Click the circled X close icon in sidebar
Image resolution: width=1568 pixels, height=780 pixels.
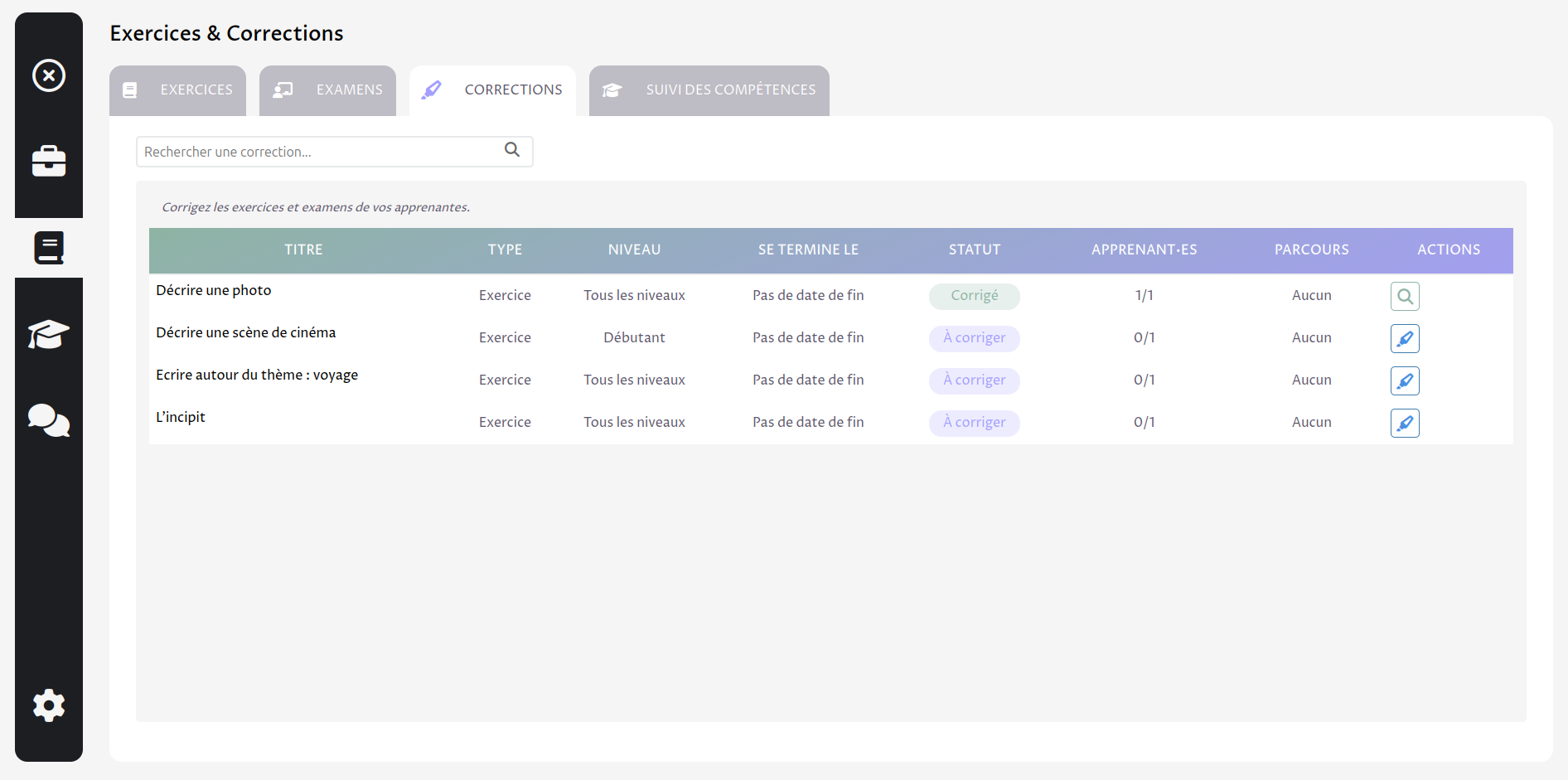pos(49,75)
